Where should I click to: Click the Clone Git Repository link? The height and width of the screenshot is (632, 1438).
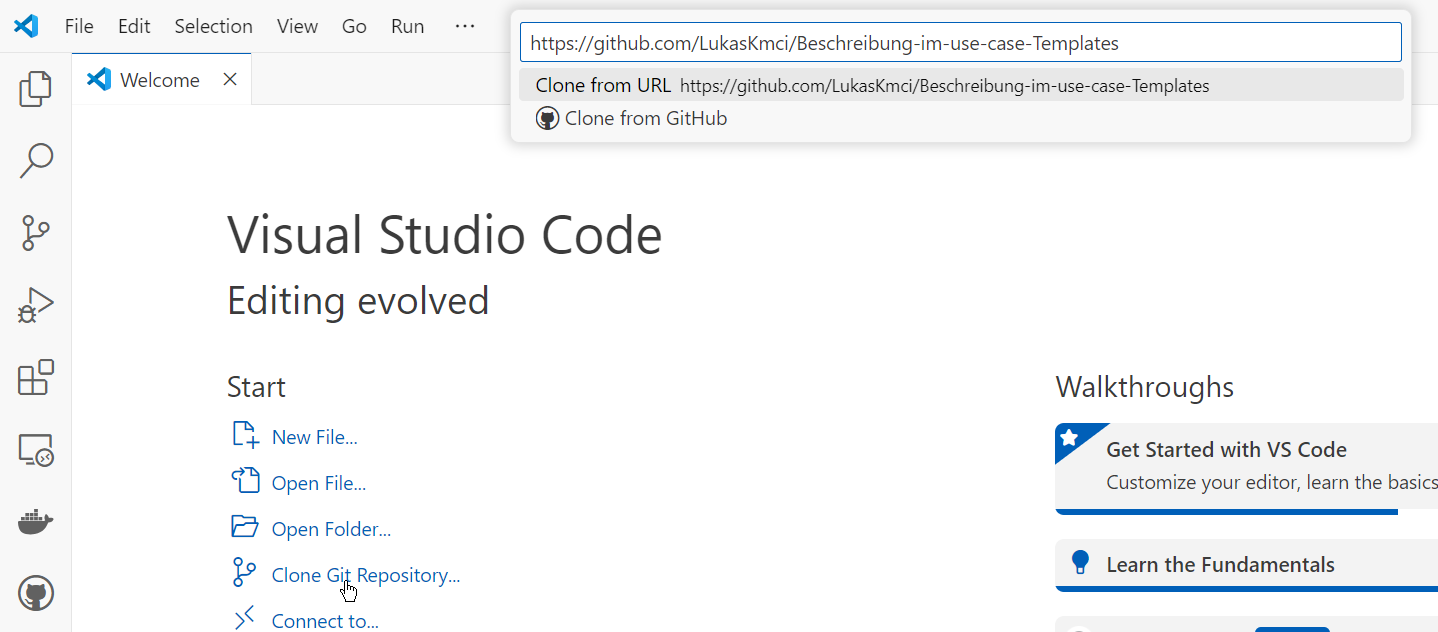(366, 575)
